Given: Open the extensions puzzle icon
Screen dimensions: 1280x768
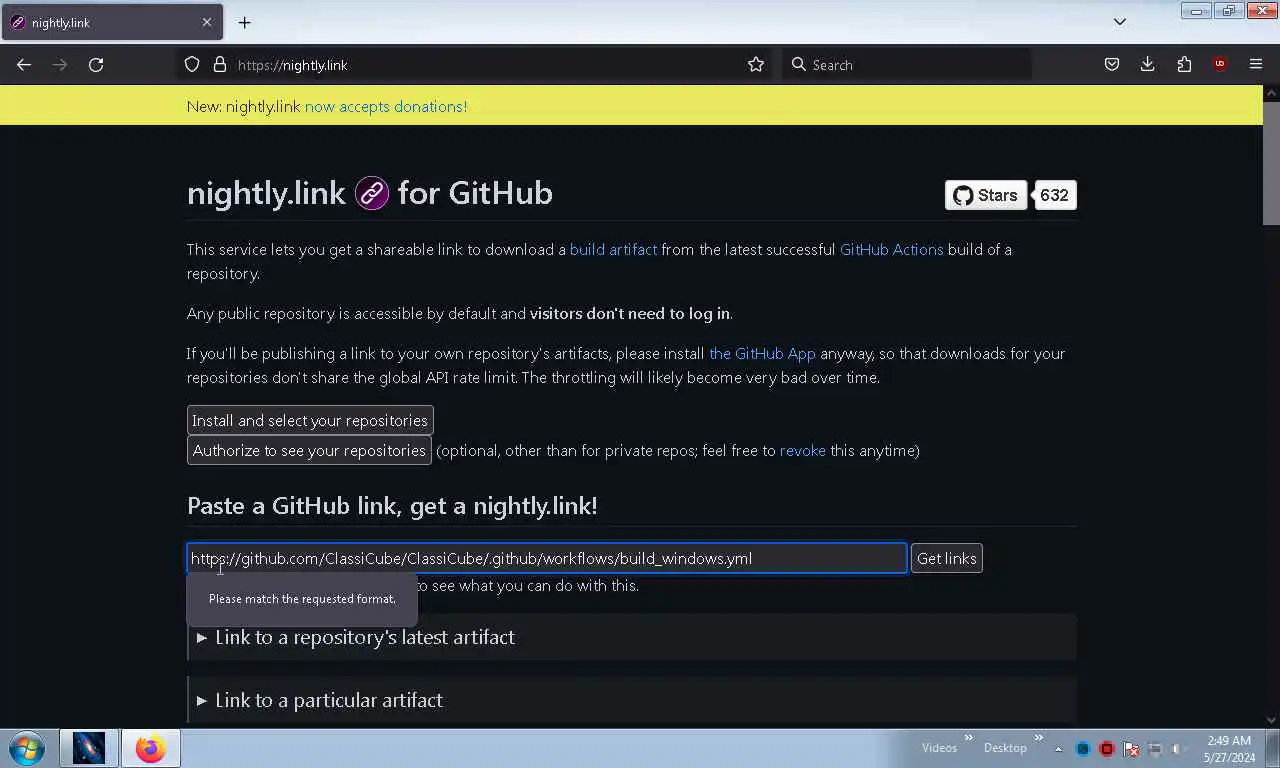Looking at the screenshot, I should tap(1184, 65).
